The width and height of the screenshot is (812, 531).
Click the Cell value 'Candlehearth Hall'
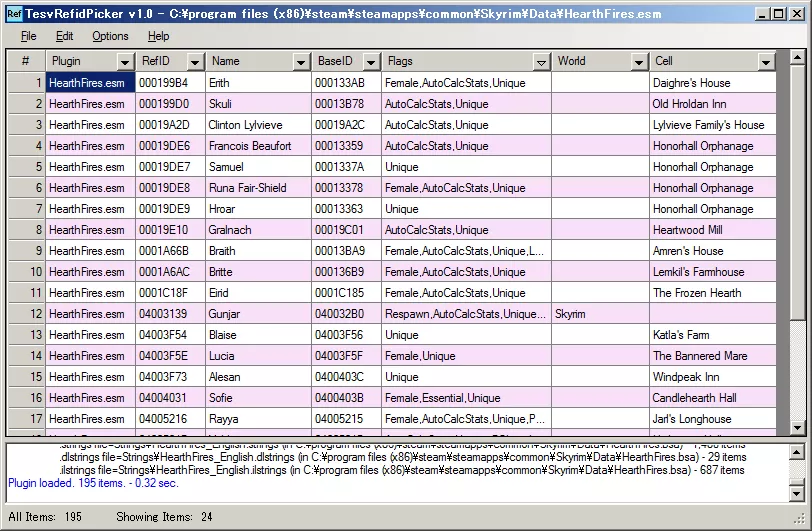click(x=713, y=398)
